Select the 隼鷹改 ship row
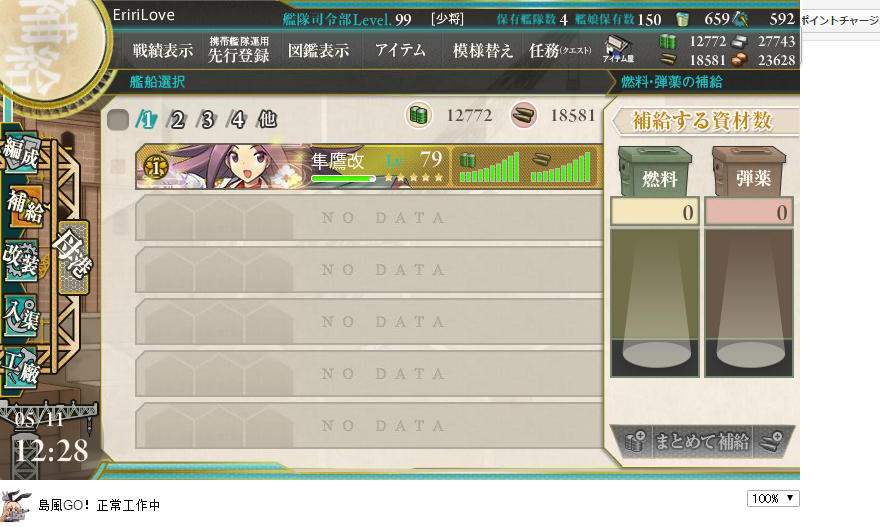The height and width of the screenshot is (527, 880). tap(369, 166)
